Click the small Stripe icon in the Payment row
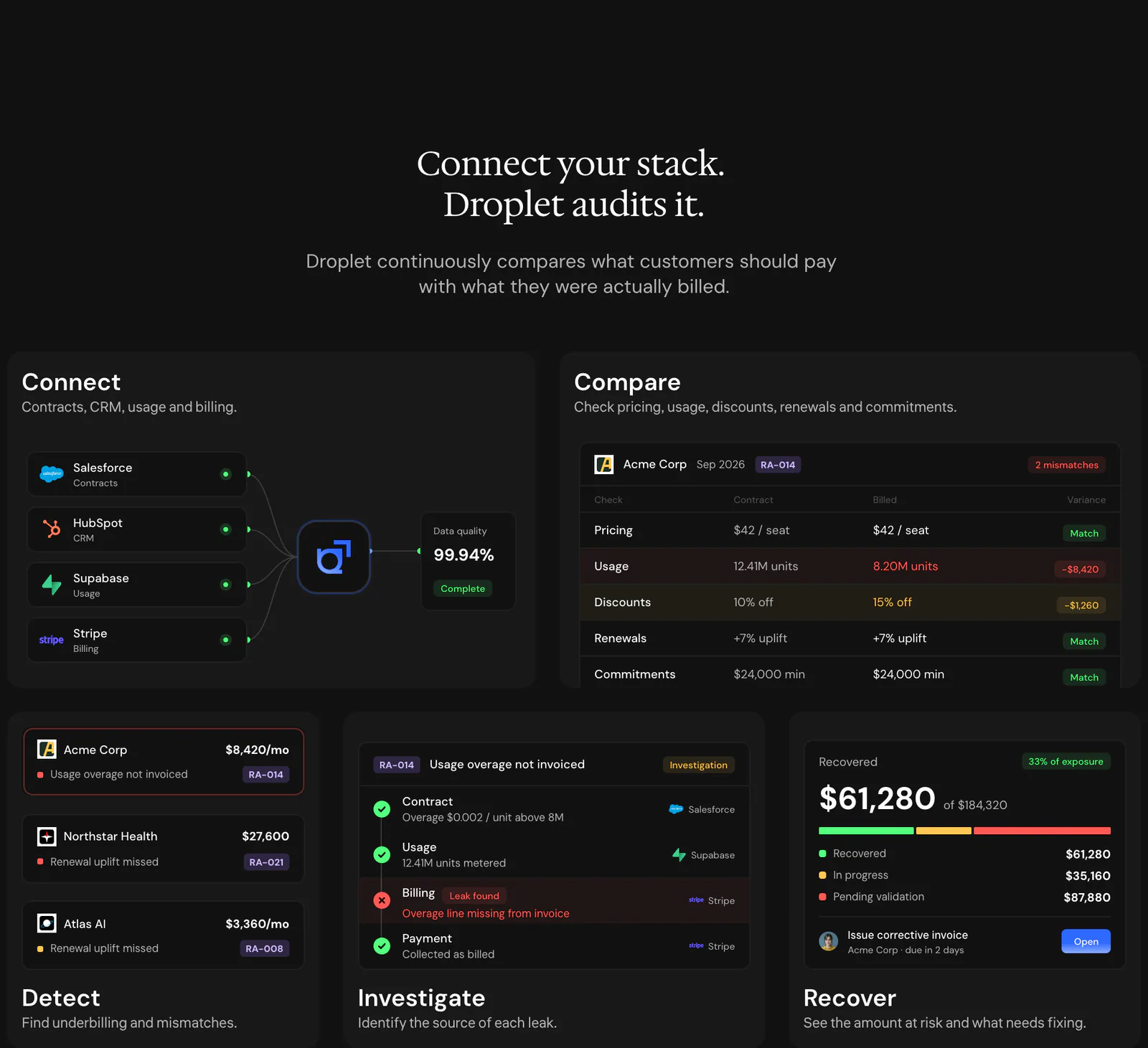 point(696,945)
